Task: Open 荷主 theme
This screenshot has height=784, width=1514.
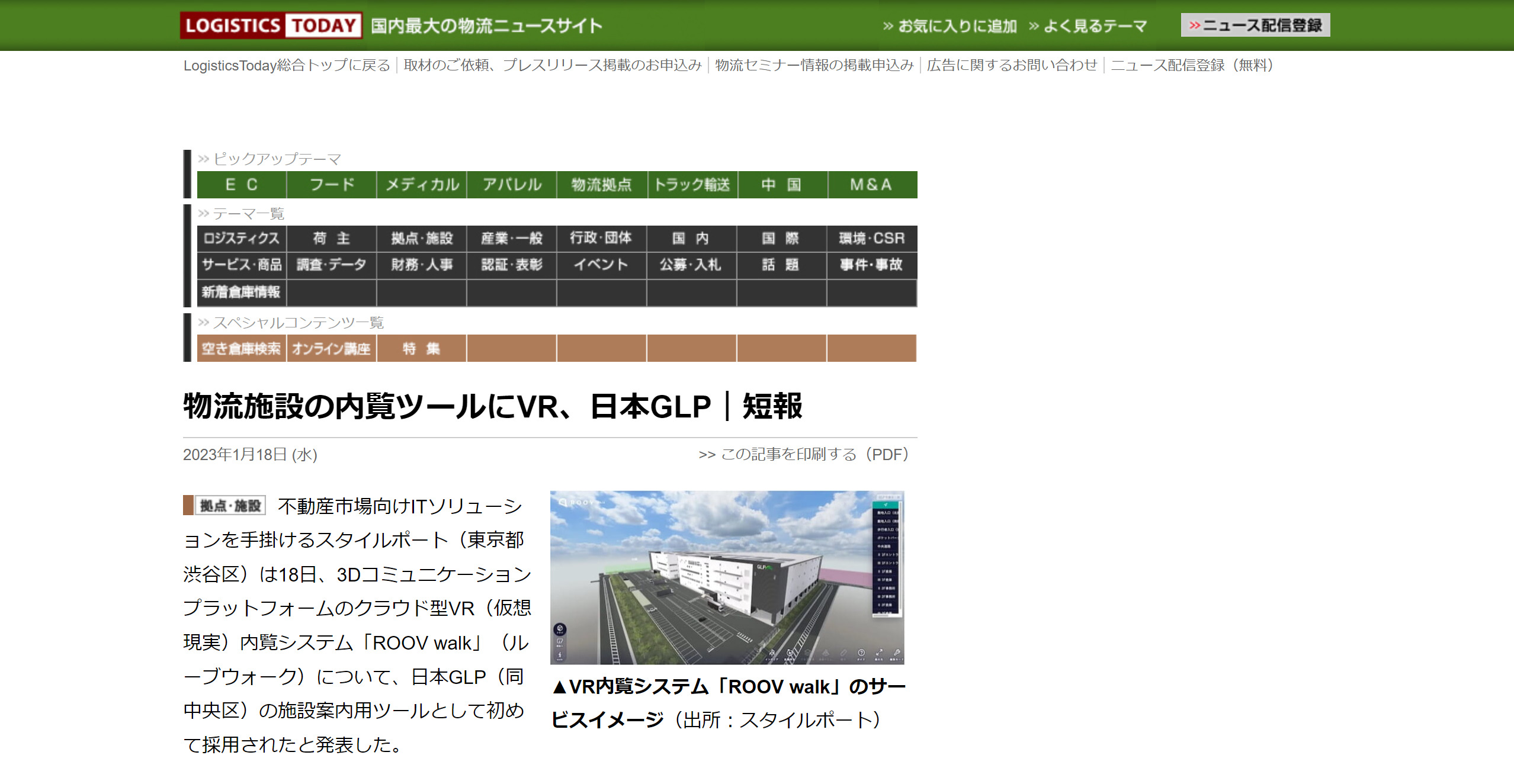Action: click(x=332, y=238)
